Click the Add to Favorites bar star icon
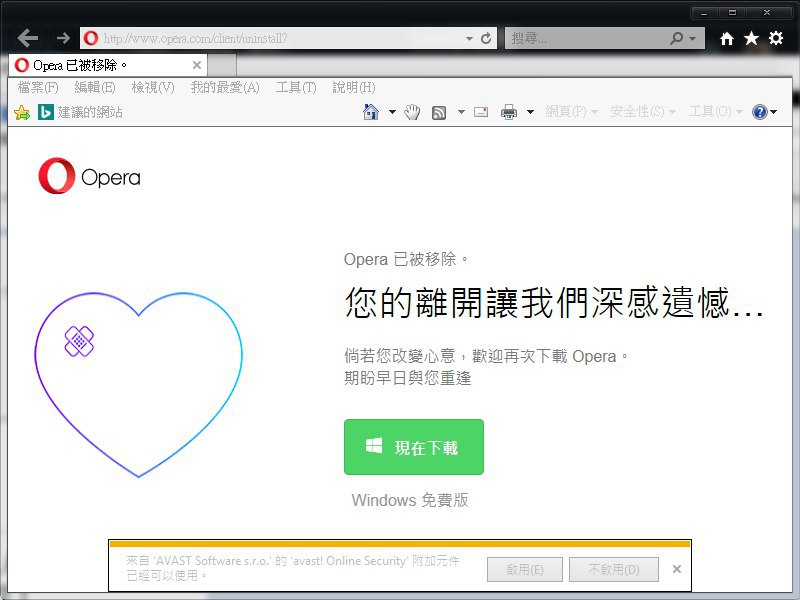Viewport: 800px width, 600px height. pyautogui.click(x=22, y=112)
